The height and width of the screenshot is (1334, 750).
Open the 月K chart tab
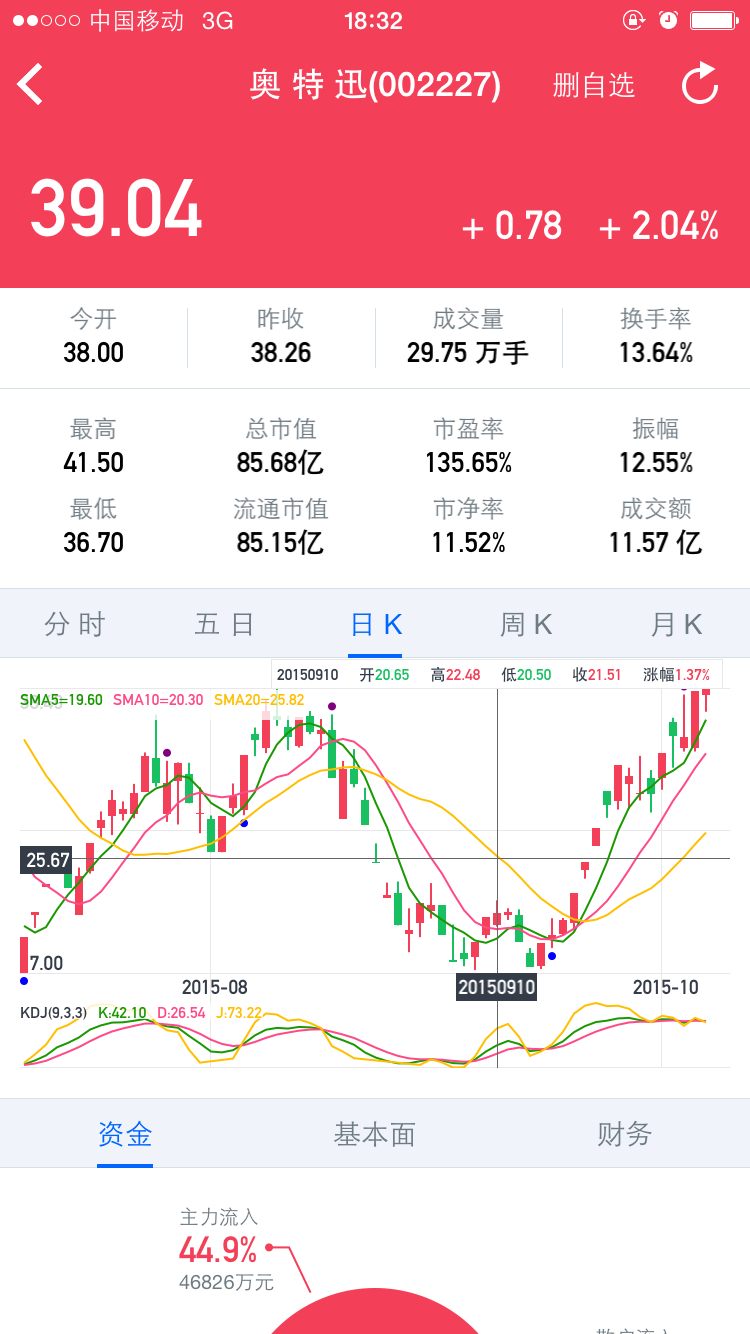click(x=676, y=625)
